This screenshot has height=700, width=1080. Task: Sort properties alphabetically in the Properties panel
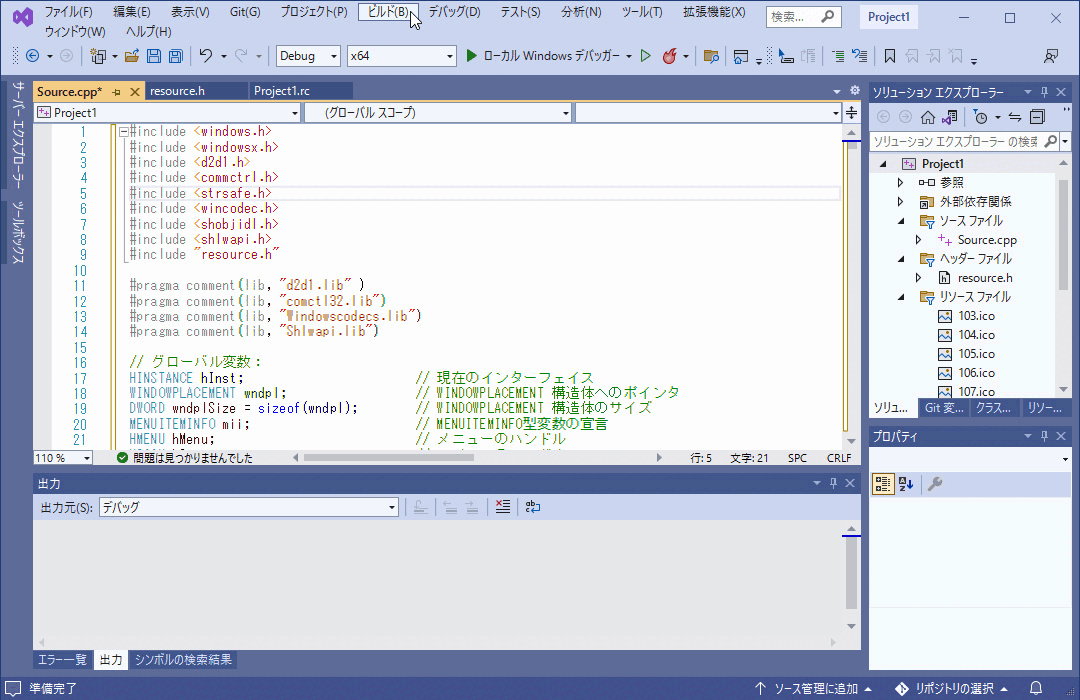click(x=908, y=484)
